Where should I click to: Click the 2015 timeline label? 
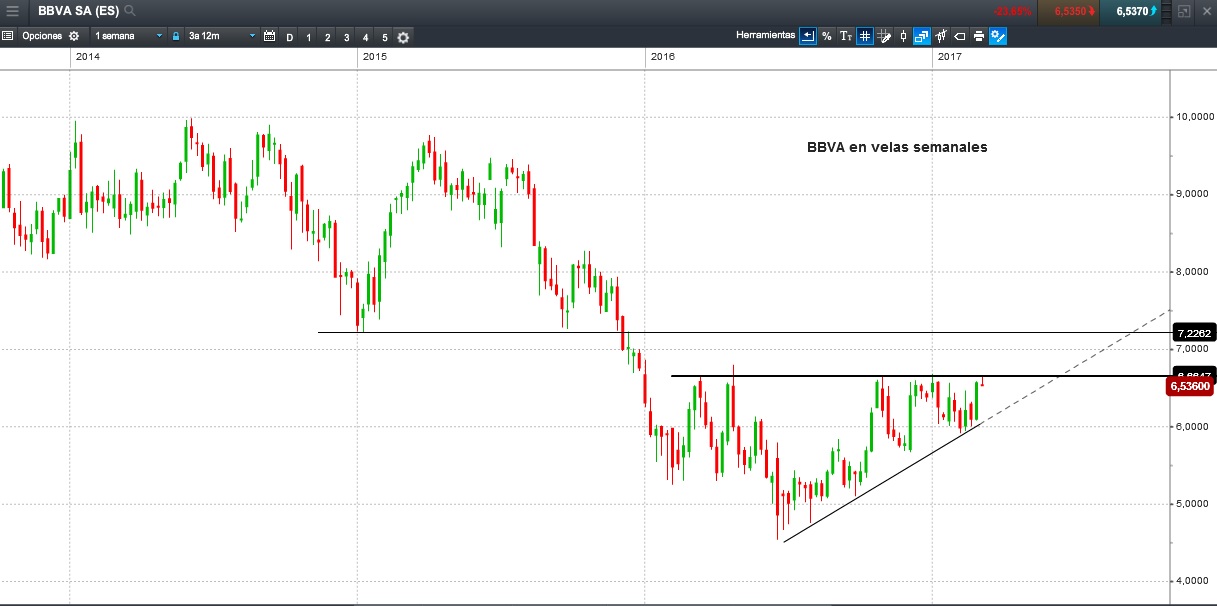[x=375, y=57]
